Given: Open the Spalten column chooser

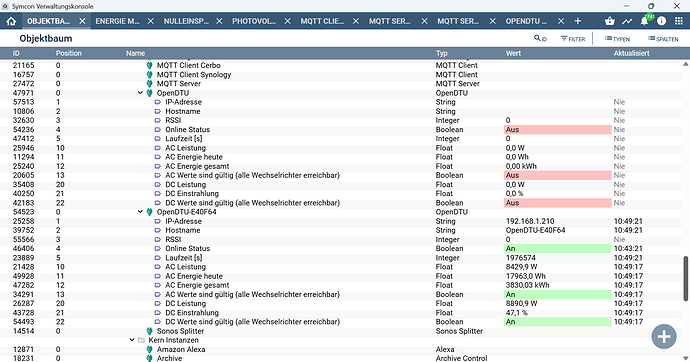Looking at the screenshot, I should (x=663, y=39).
